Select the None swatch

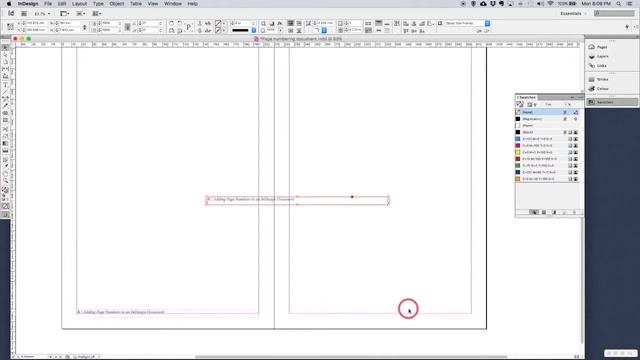[547, 112]
